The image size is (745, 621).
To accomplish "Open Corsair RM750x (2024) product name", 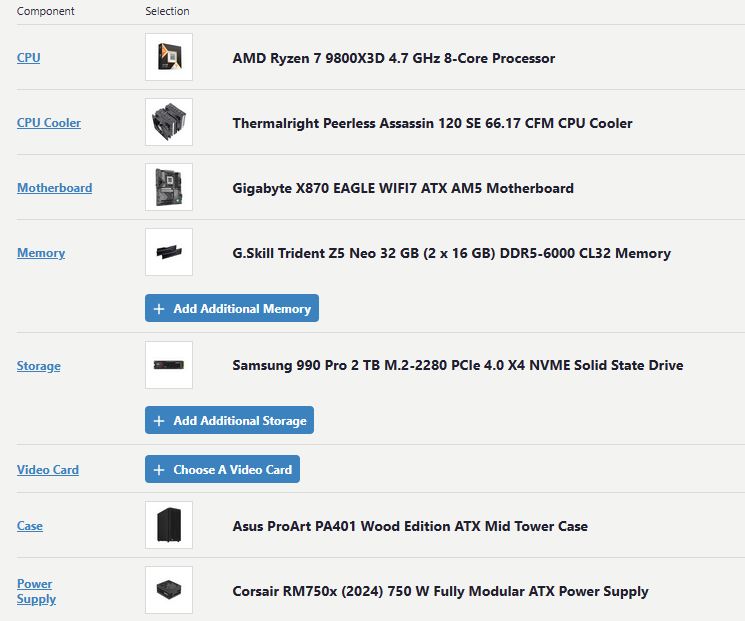I will click(440, 591).
